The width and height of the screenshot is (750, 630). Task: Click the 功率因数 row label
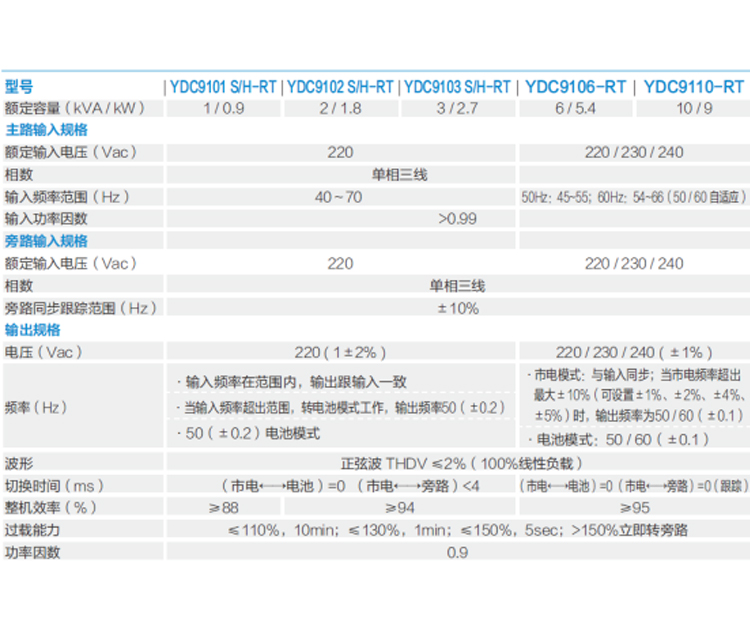33,553
